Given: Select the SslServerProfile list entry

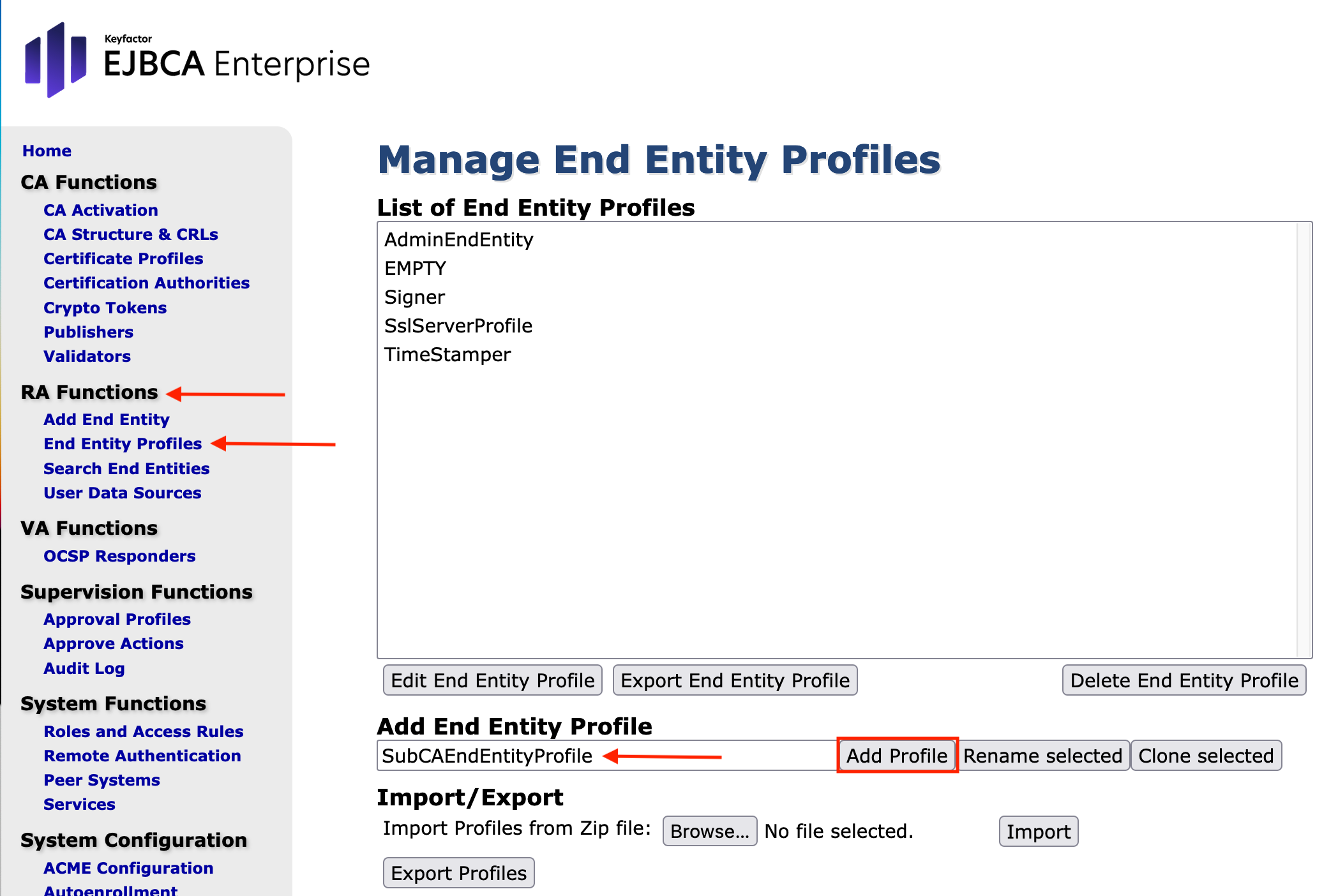Looking at the screenshot, I should point(458,325).
